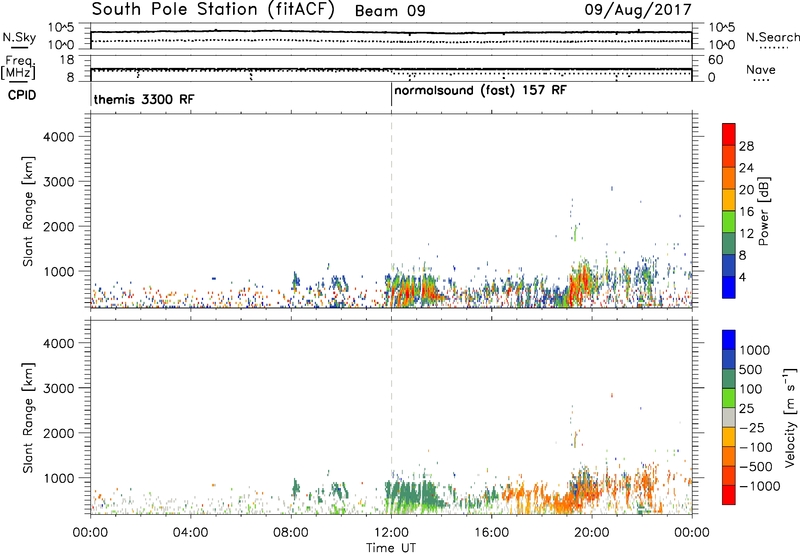Screen dimensions: 800x554
Task: Click the 12:00 time tick label
Action: 391,533
